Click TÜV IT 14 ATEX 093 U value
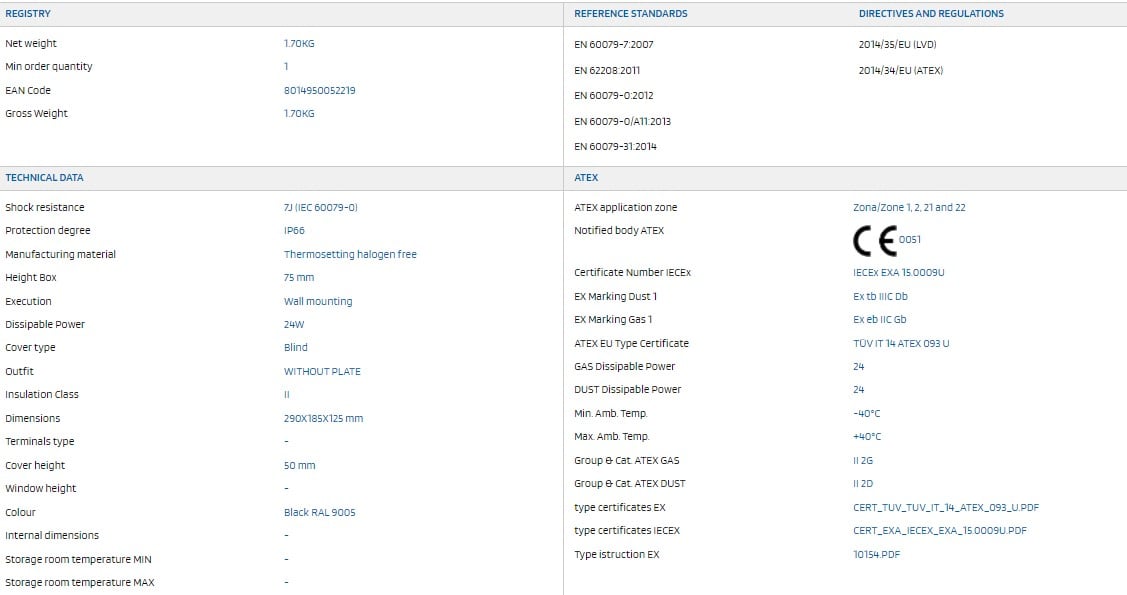The image size is (1127, 595). (901, 343)
